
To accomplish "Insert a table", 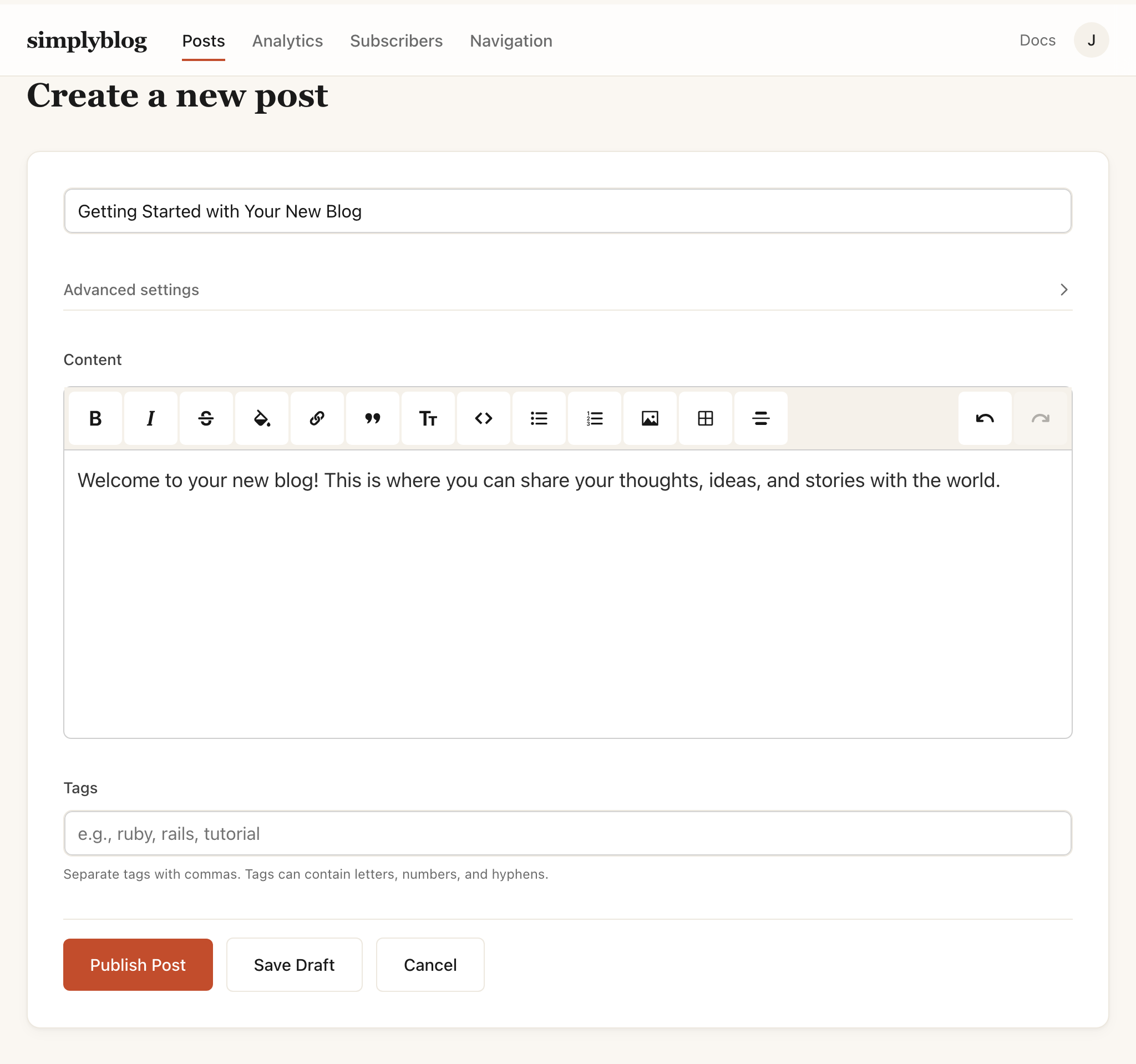I will coord(705,418).
